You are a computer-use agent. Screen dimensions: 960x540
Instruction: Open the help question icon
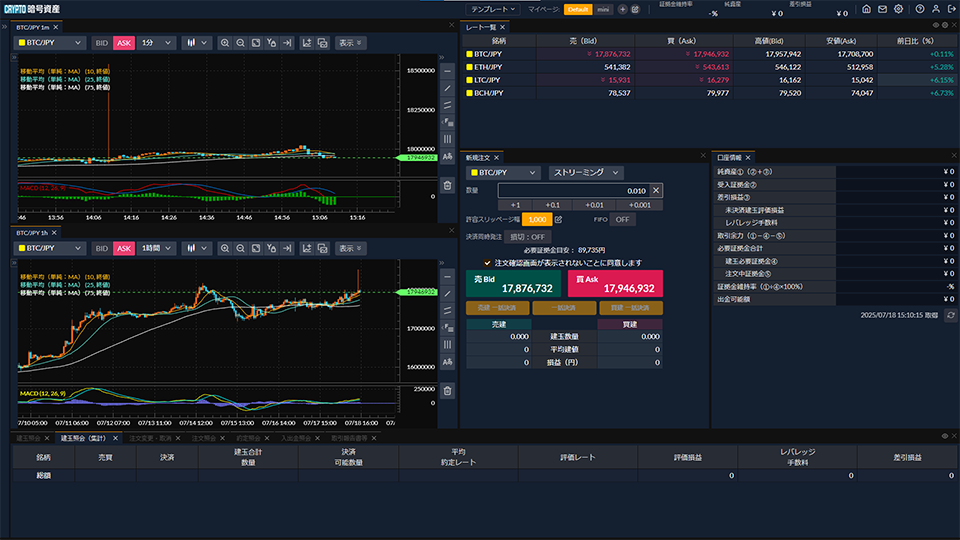[920, 9]
